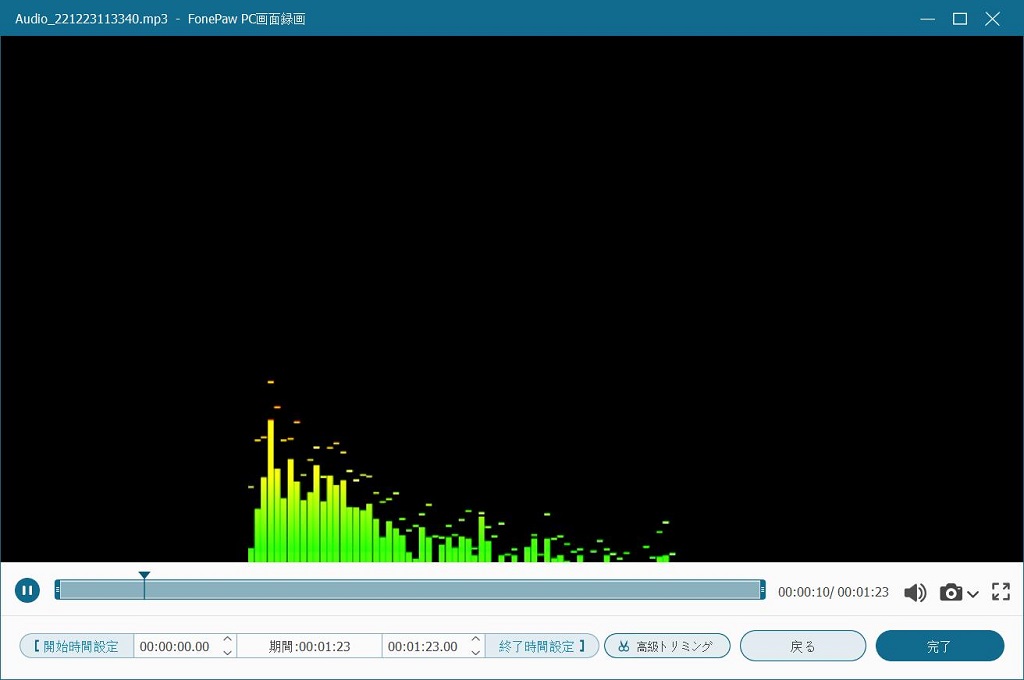
Task: Increase the start time with the up arrow
Action: point(227,640)
